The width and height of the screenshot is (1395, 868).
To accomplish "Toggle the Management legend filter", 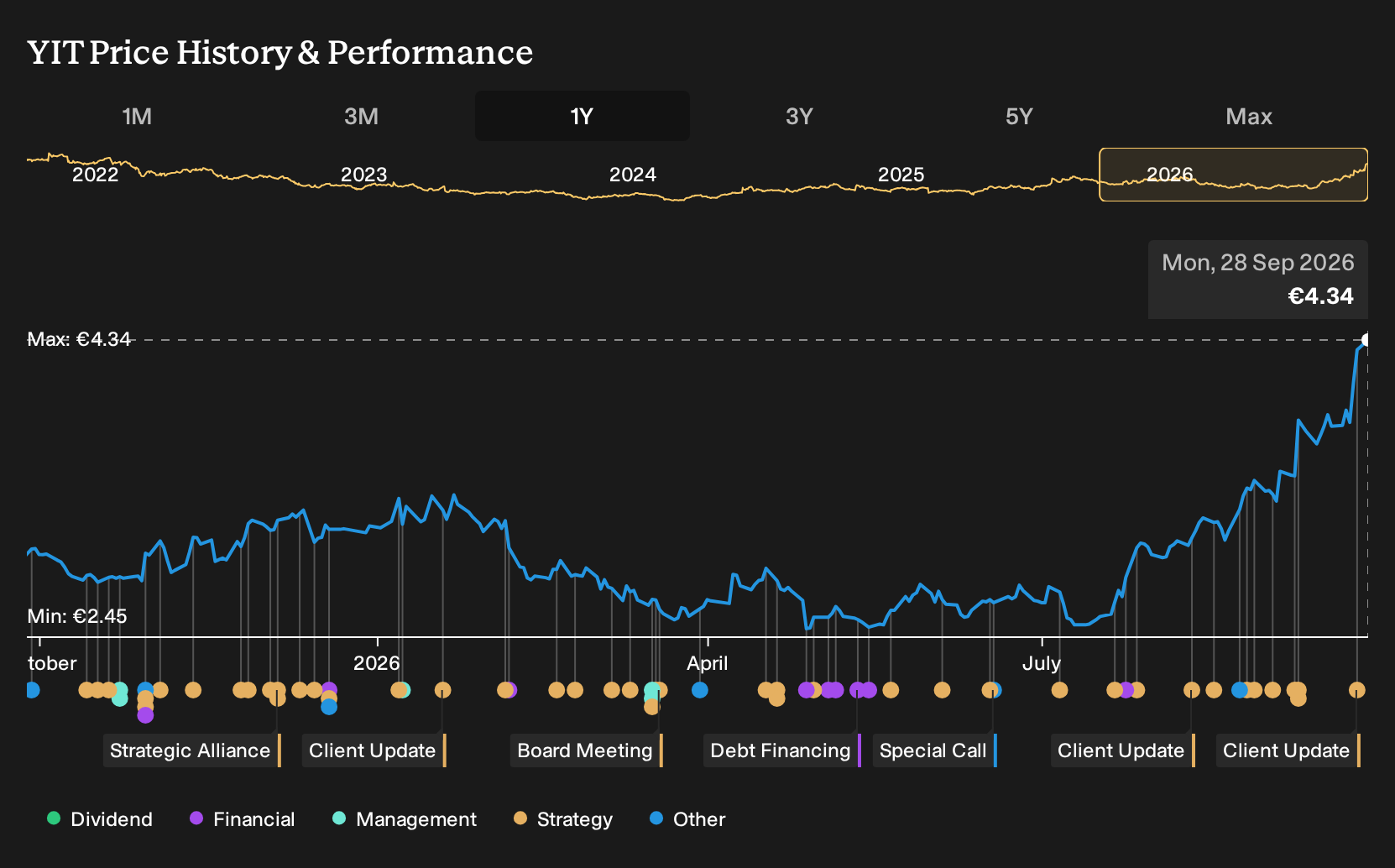I will pyautogui.click(x=405, y=819).
